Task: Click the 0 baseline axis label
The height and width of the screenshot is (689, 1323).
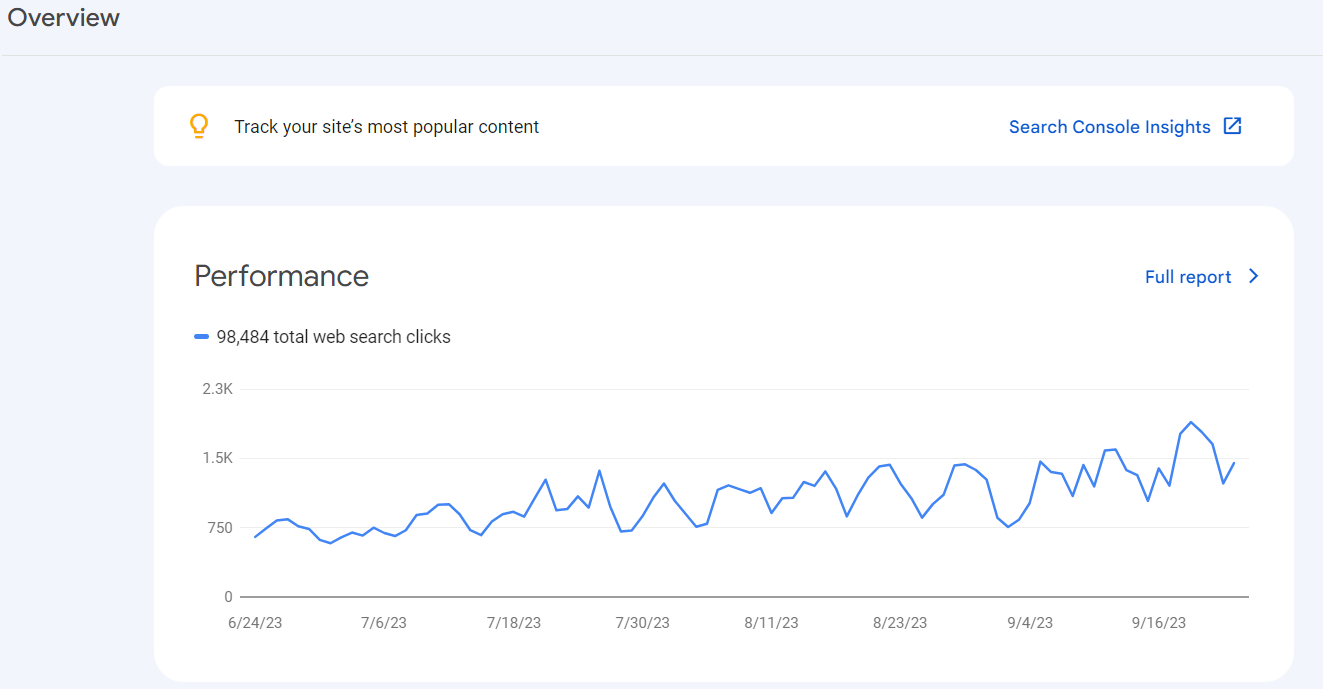Action: 228,595
